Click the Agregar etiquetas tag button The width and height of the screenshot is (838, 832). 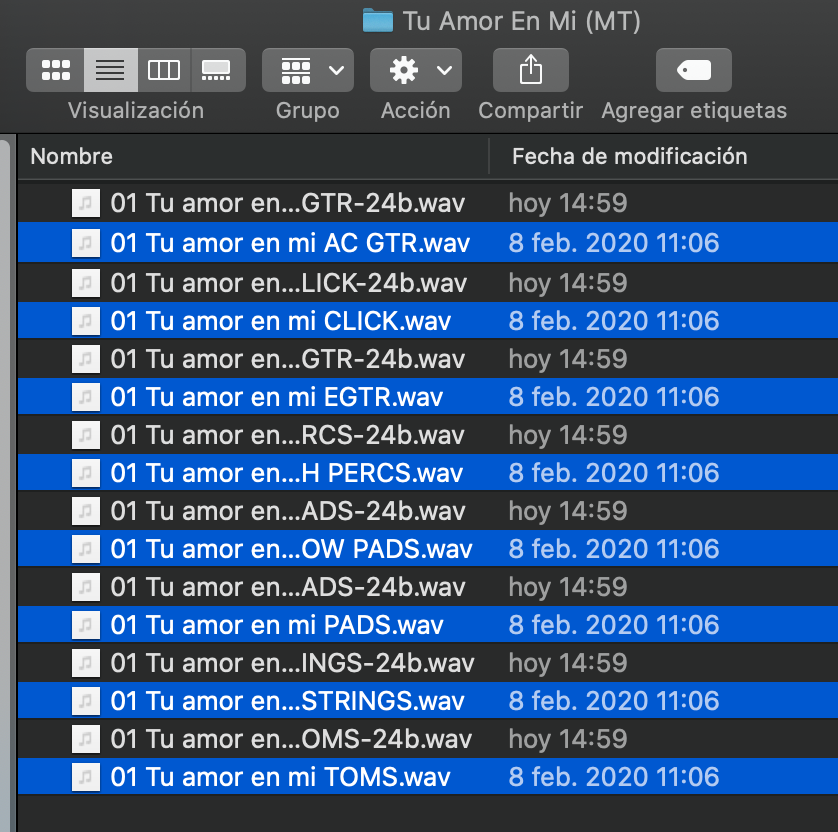694,70
